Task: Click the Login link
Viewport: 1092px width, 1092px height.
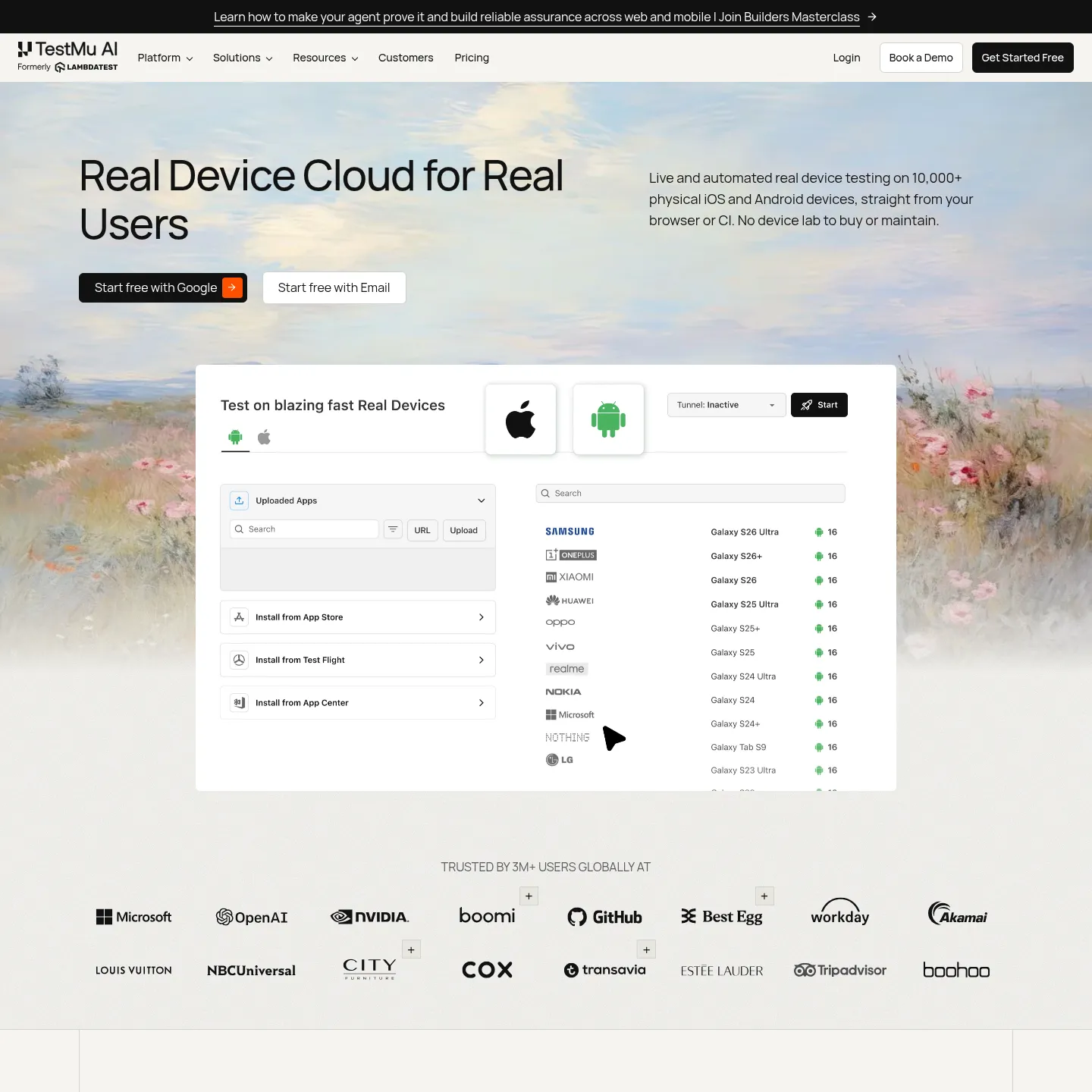Action: [x=846, y=58]
